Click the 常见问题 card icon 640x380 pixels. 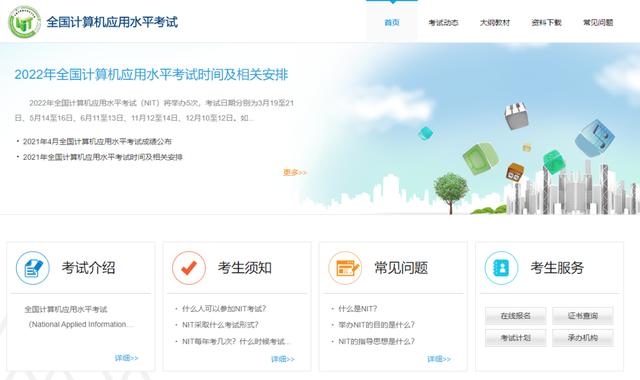(345, 268)
